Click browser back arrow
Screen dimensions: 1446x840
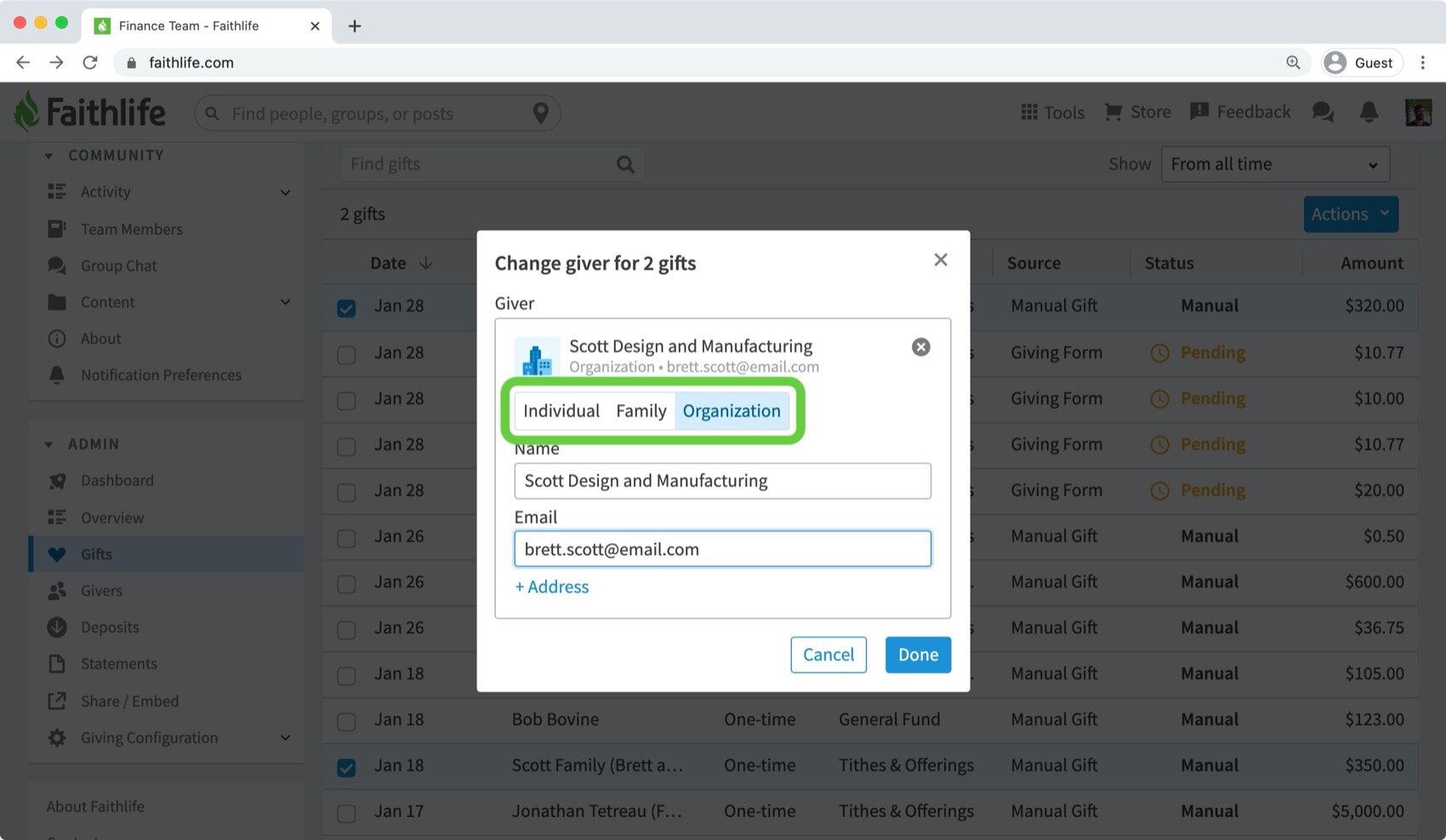23,62
